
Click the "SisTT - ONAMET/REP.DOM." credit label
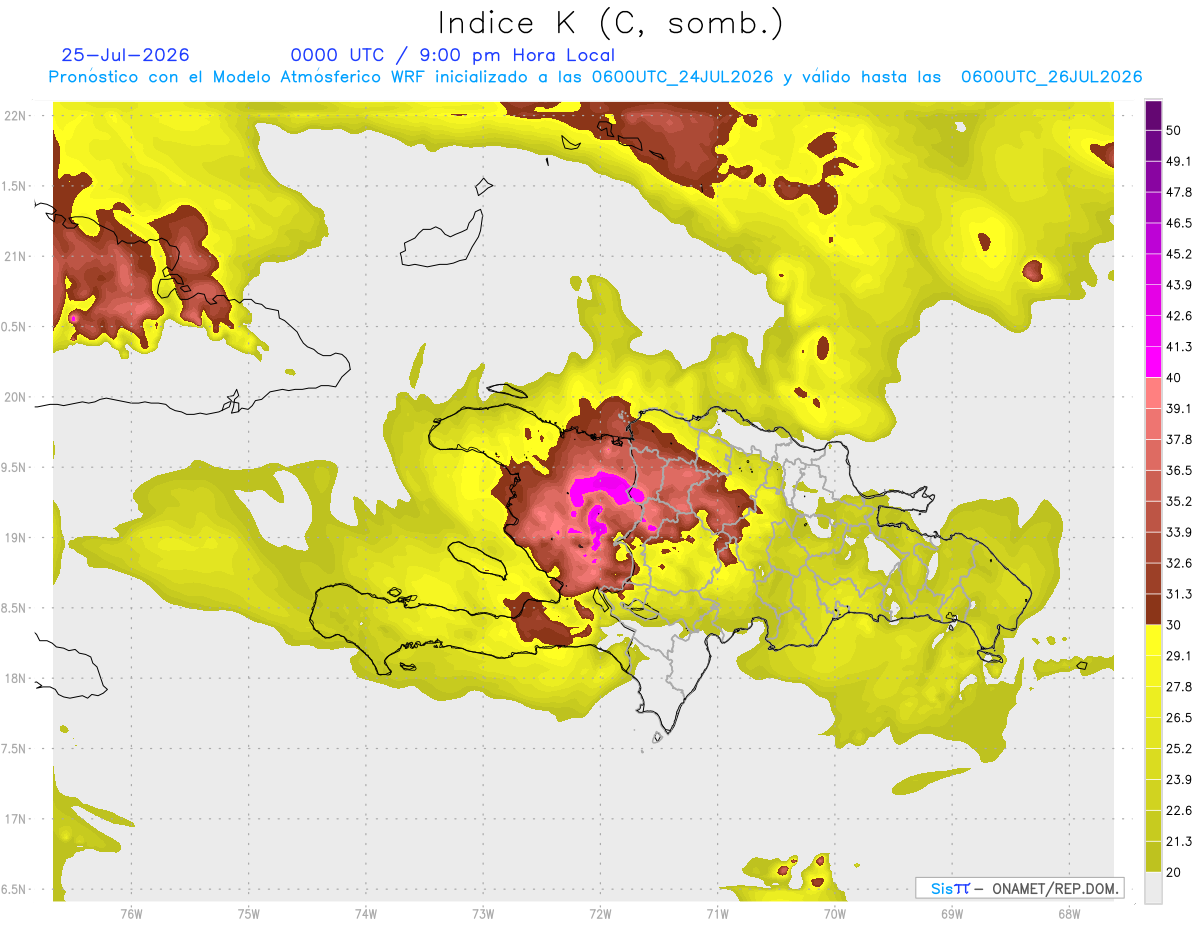(1019, 888)
